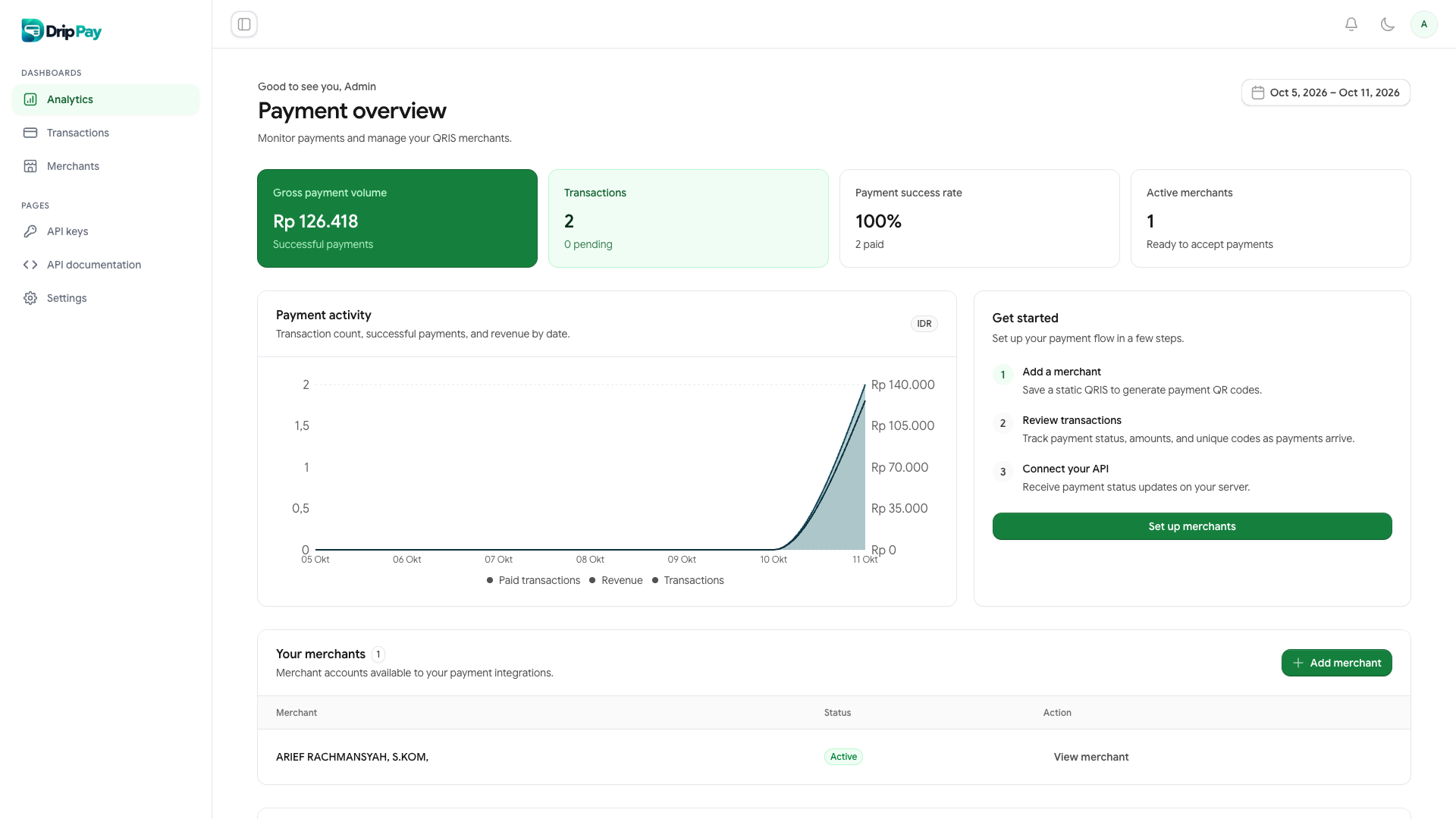This screenshot has width=1456, height=819.
Task: Click View merchant for ARIEF RACHMANSYAH
Action: 1091,757
